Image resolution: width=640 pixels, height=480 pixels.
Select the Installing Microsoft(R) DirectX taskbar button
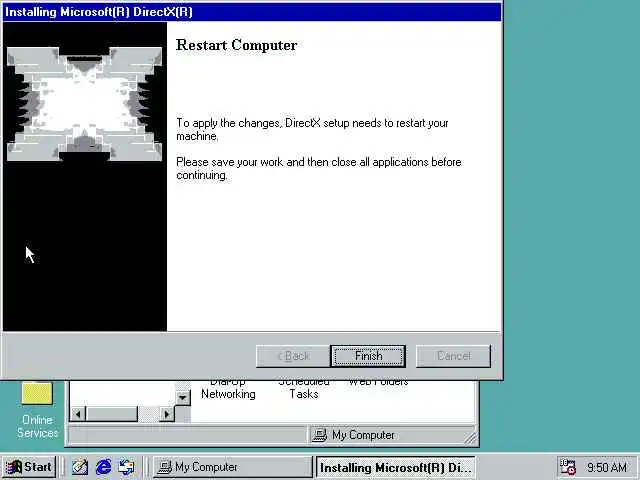[x=396, y=467]
